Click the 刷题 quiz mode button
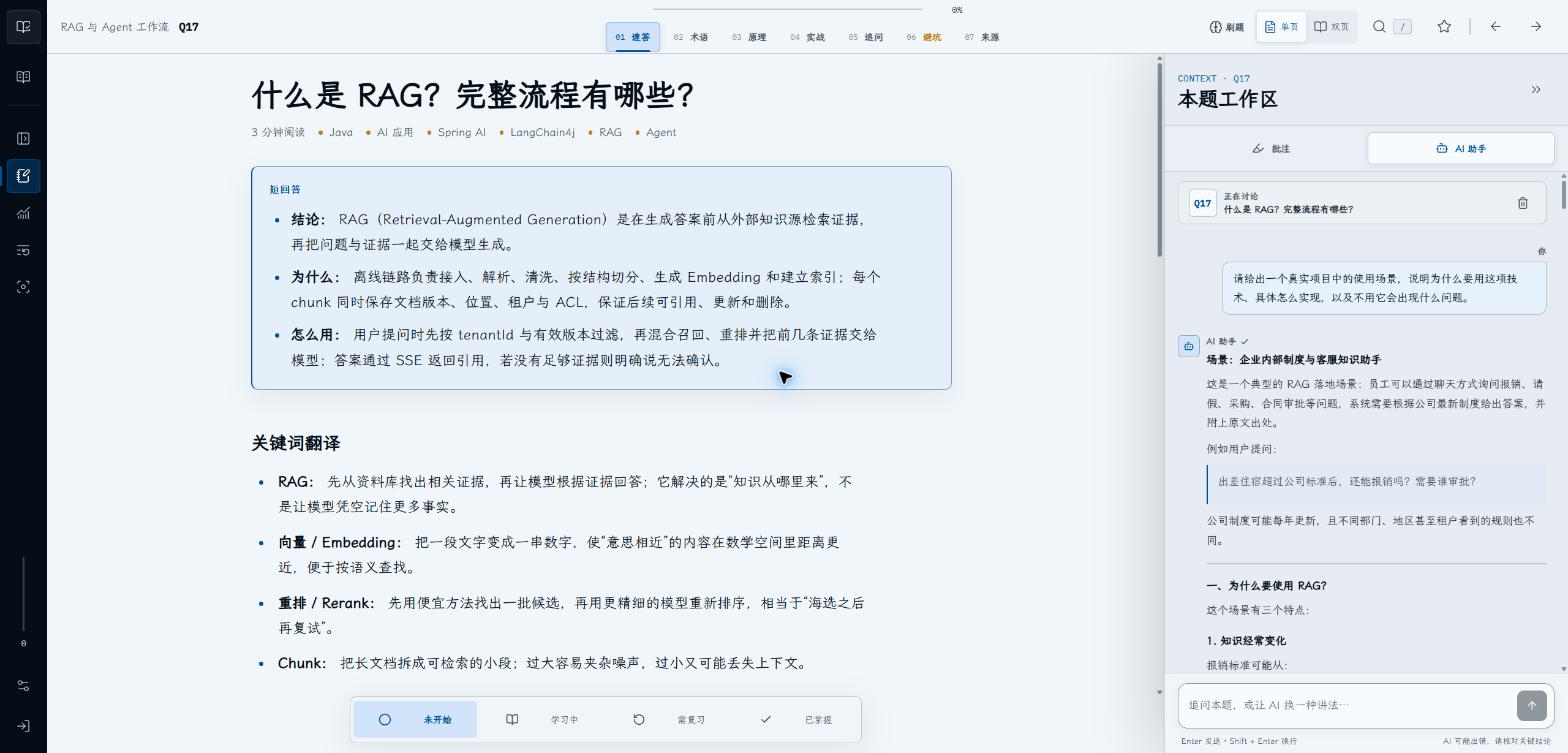Screen dimensions: 1568x753 [1227, 27]
